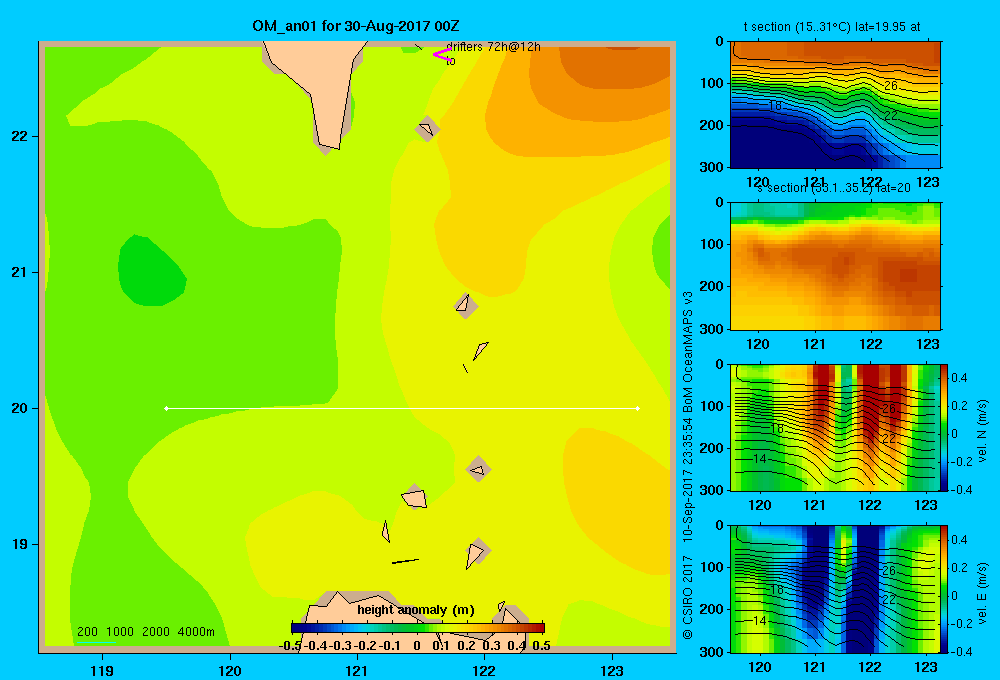Click the vertical CSIRO BoM OceanMAPS copyright text
This screenshot has height=680, width=1000.
688,466
